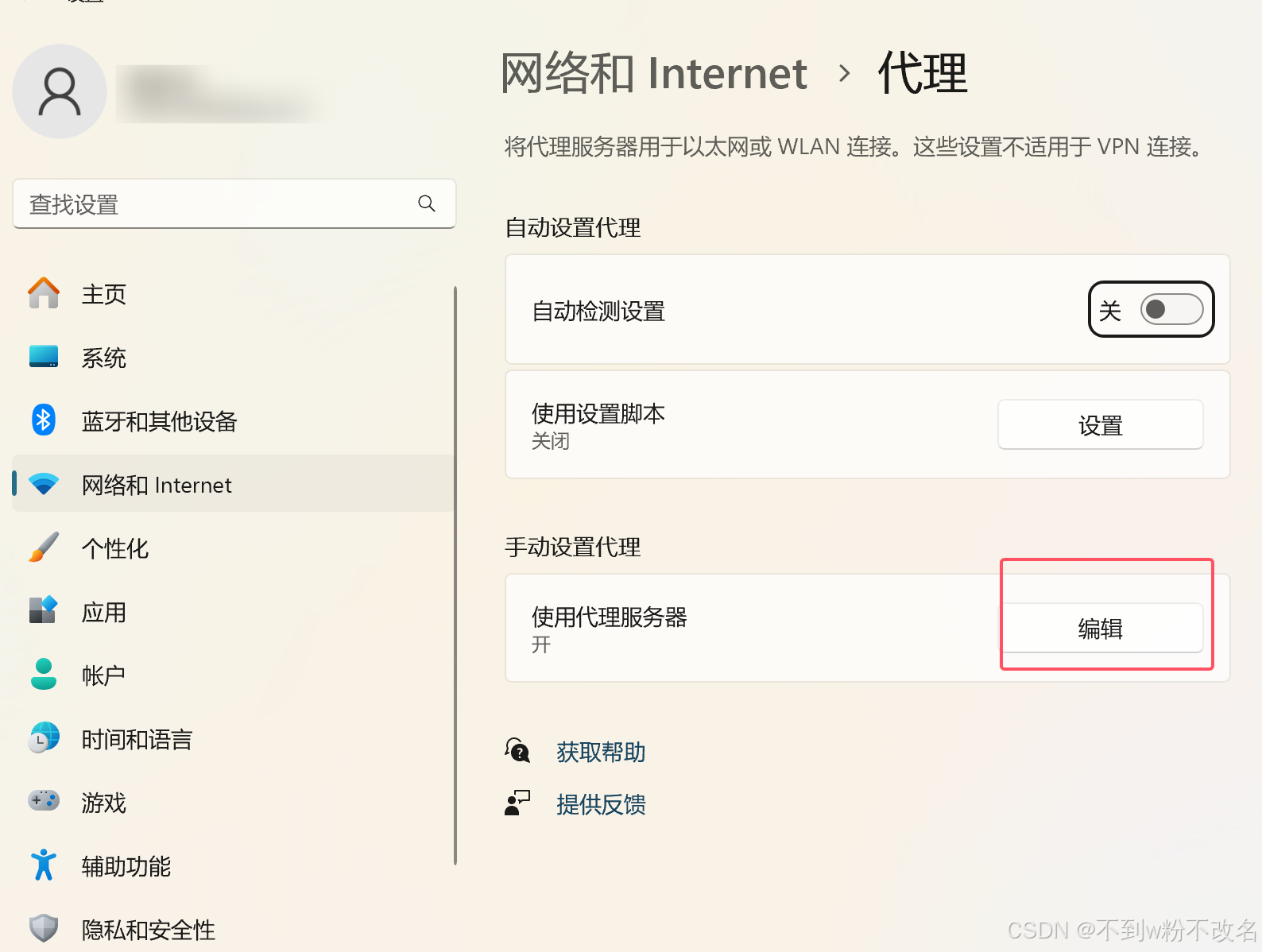Click the 网络和 Internet breadcrumb title
The width and height of the screenshot is (1262, 952).
[x=654, y=73]
